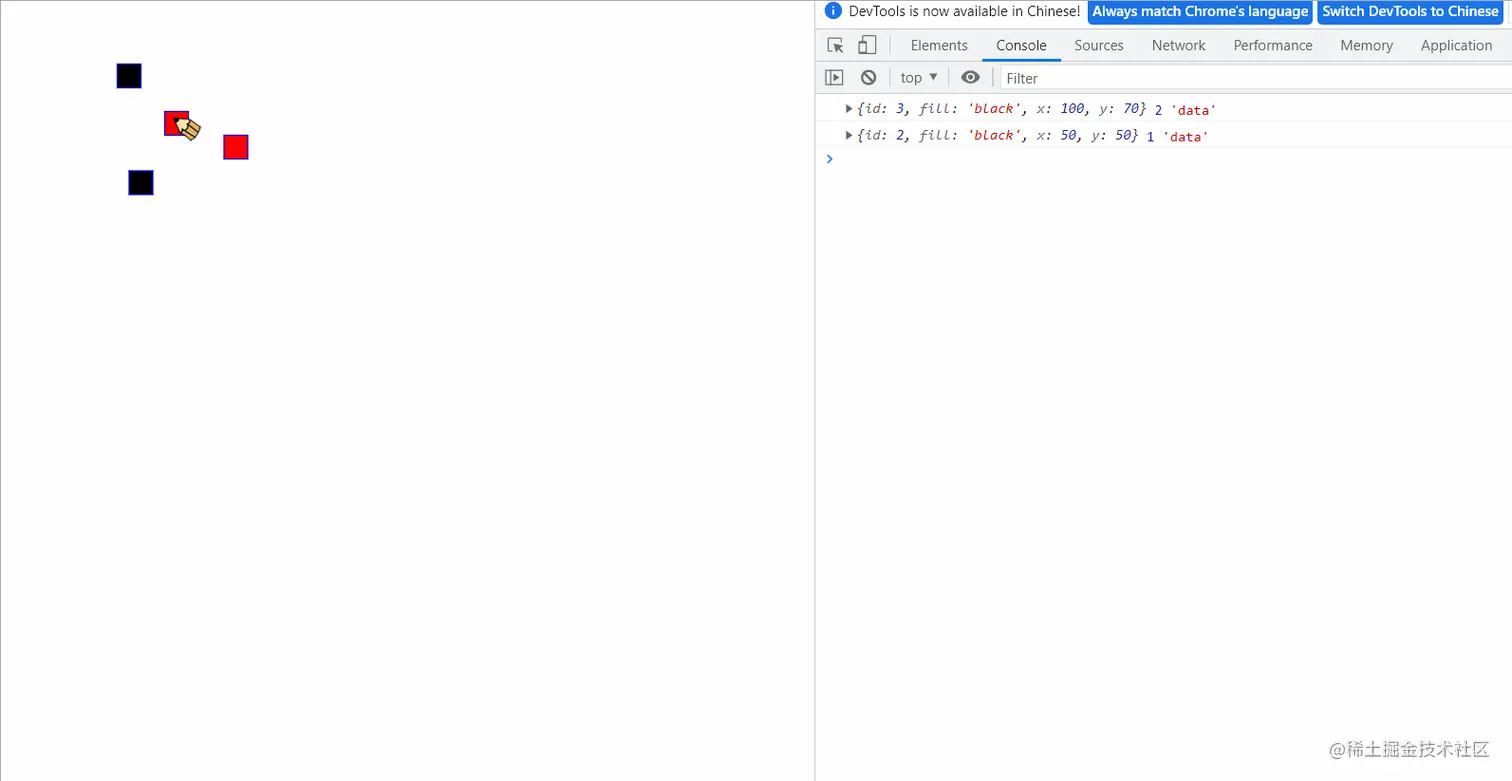This screenshot has height=781, width=1512.
Task: Open the Network panel
Action: point(1178,45)
